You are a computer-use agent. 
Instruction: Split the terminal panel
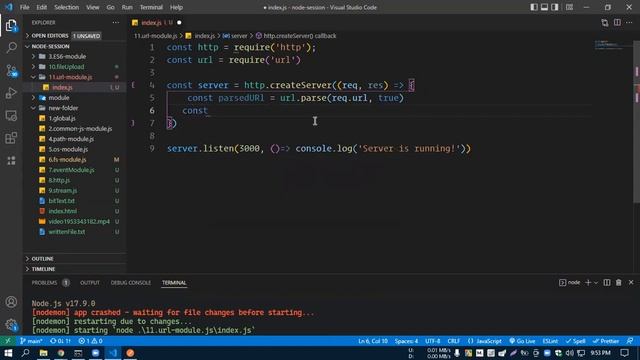click(607, 282)
